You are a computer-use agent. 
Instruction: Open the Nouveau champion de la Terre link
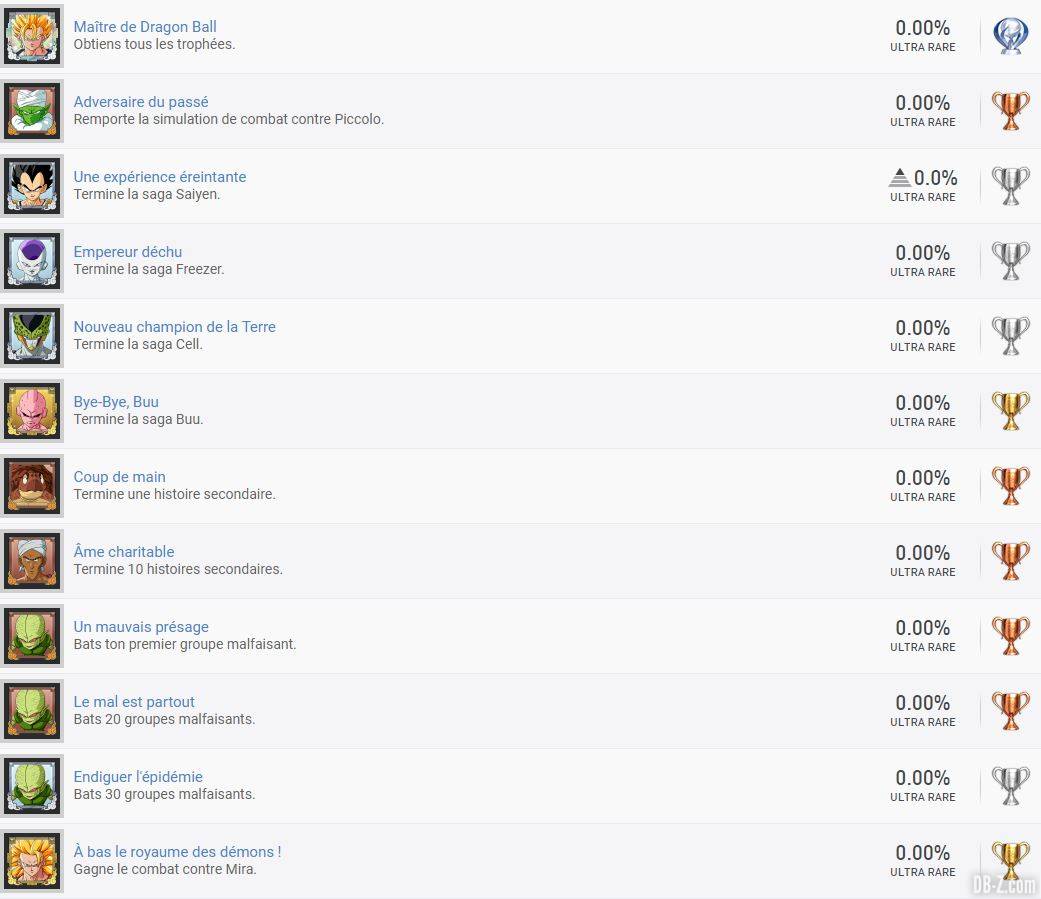pos(174,327)
